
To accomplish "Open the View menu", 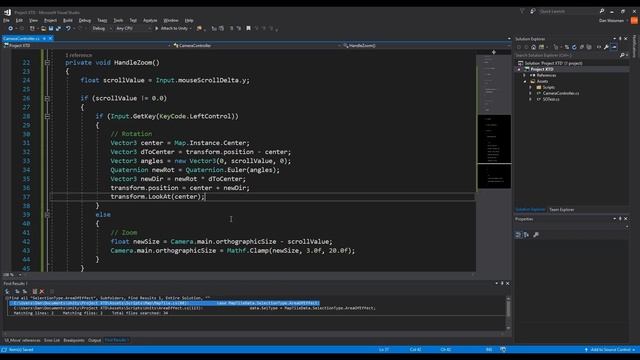I will [x=33, y=20].
